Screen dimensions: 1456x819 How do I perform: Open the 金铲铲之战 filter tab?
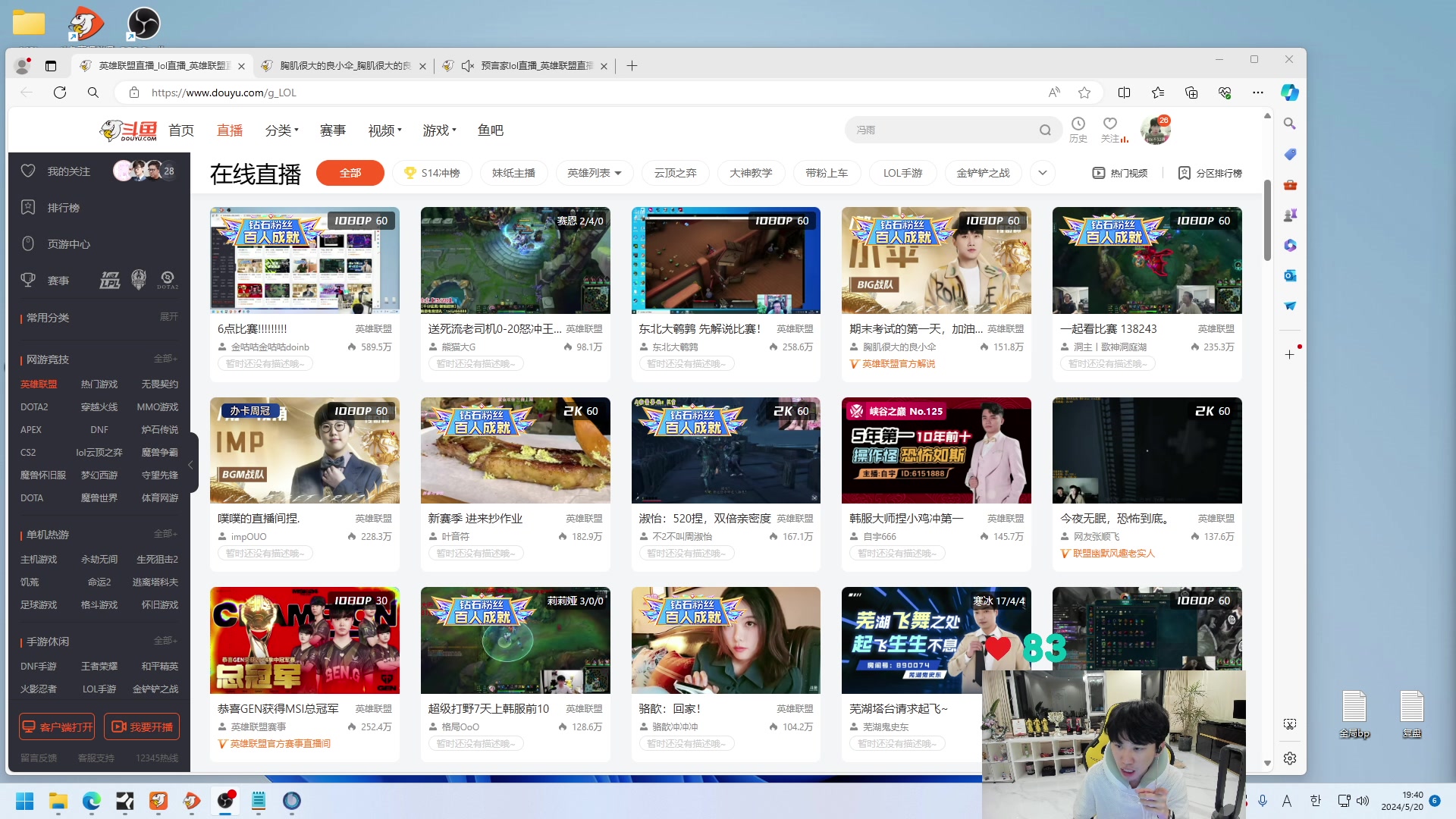pos(983,173)
